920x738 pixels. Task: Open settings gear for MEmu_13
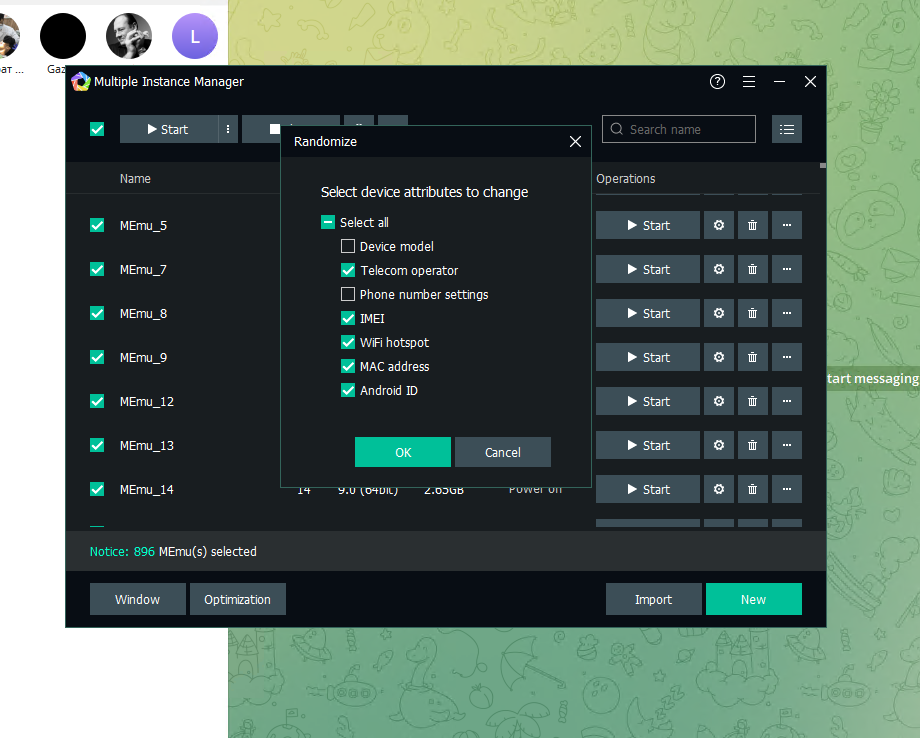(719, 445)
